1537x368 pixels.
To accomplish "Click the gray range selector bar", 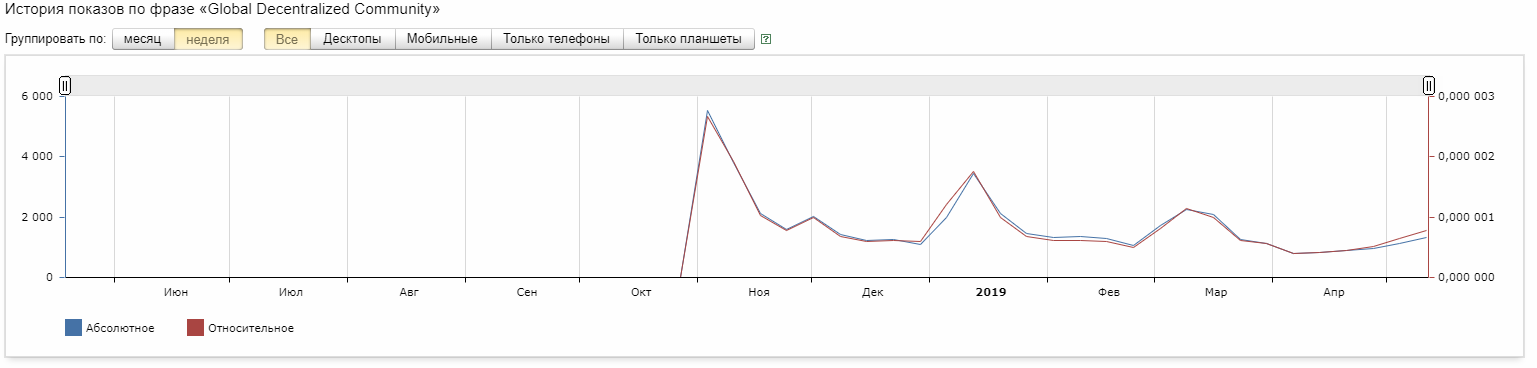I will (747, 86).
